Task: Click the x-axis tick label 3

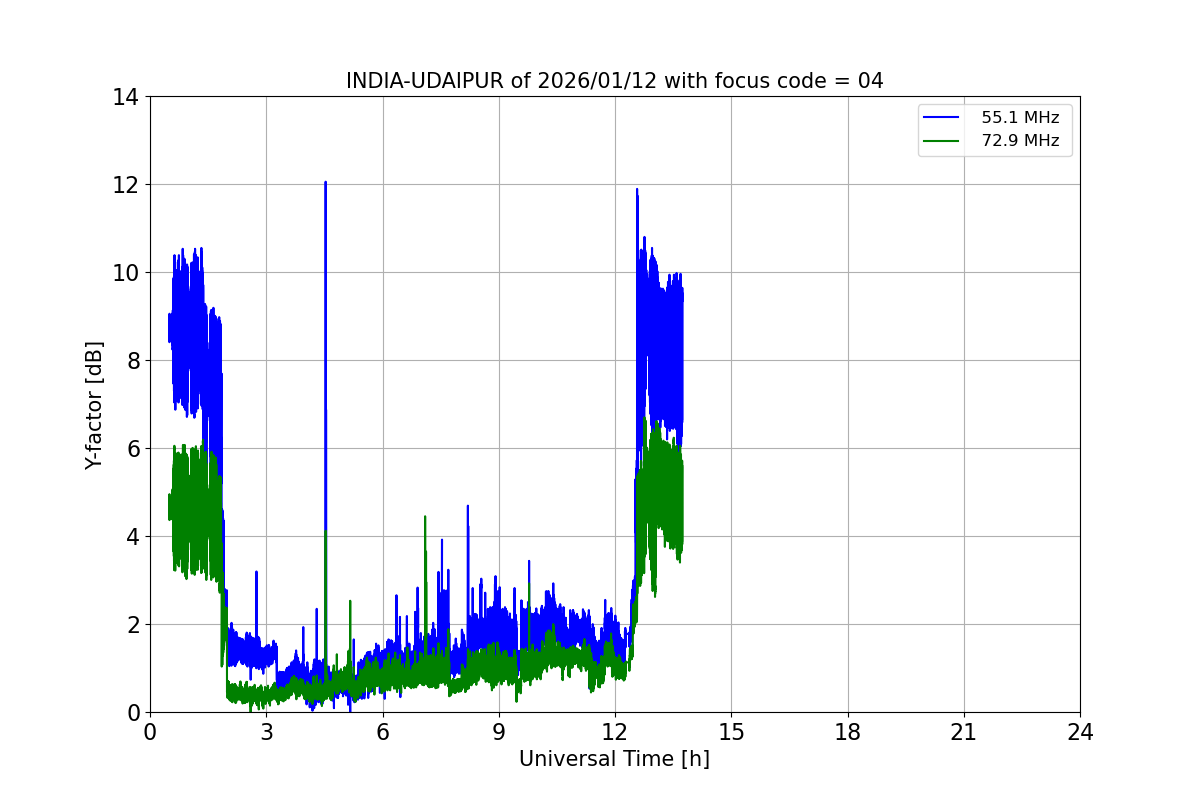Action: [x=266, y=732]
